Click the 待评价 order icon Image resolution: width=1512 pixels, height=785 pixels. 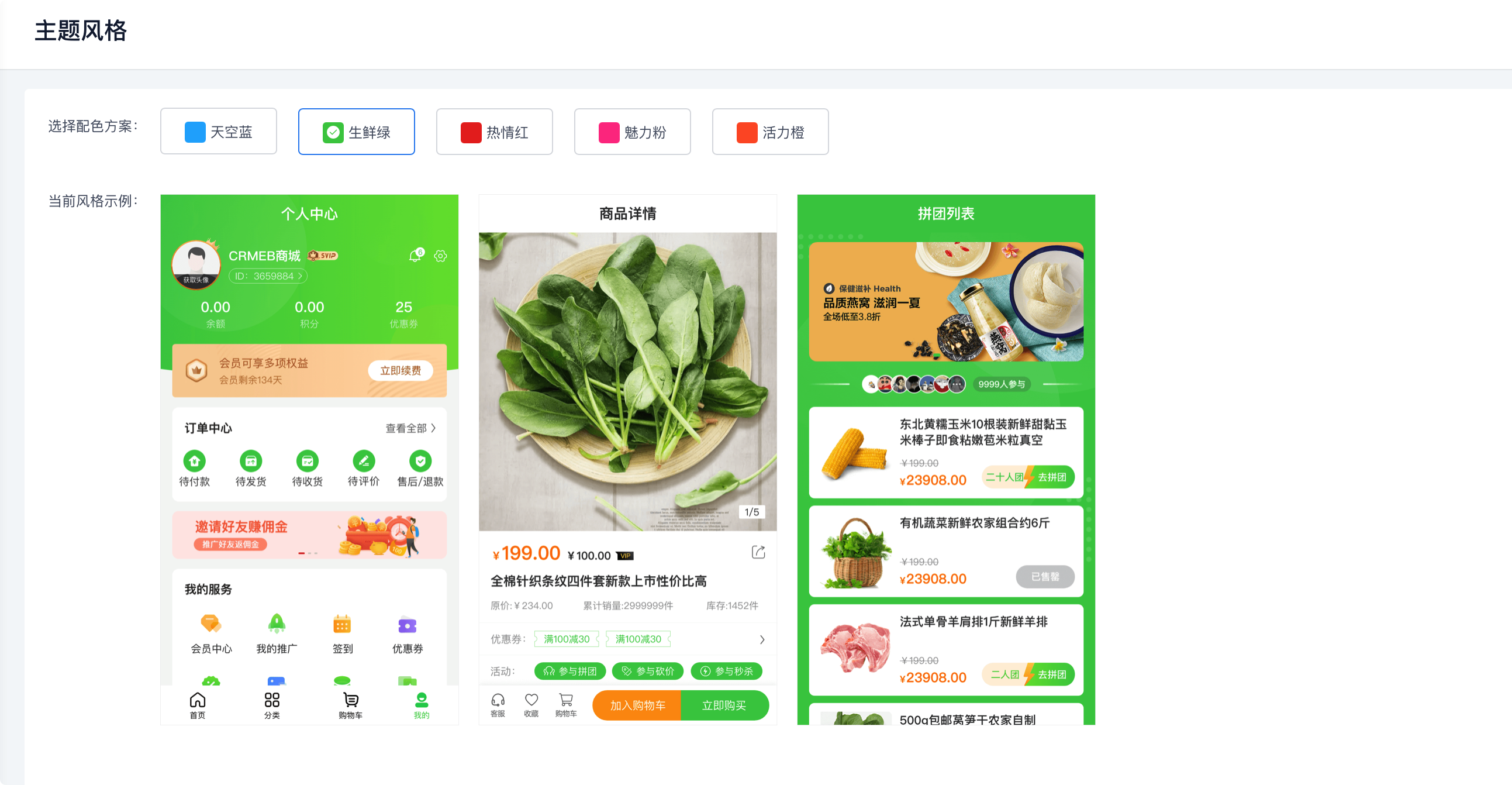(x=363, y=461)
